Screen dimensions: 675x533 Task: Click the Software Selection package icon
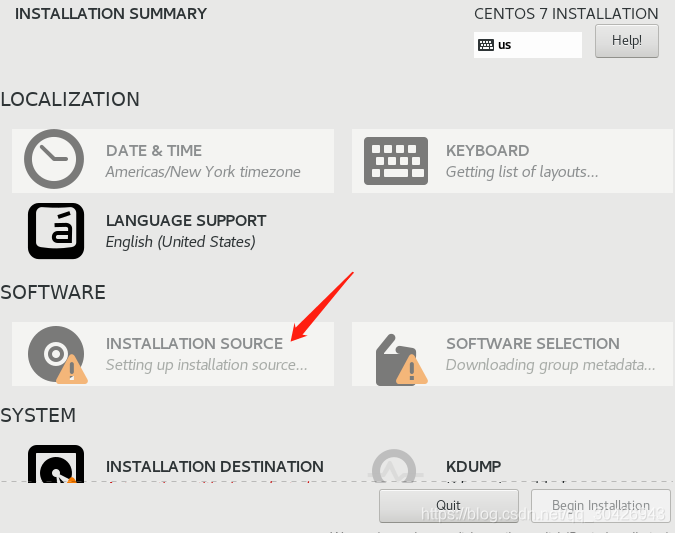[x=401, y=359]
